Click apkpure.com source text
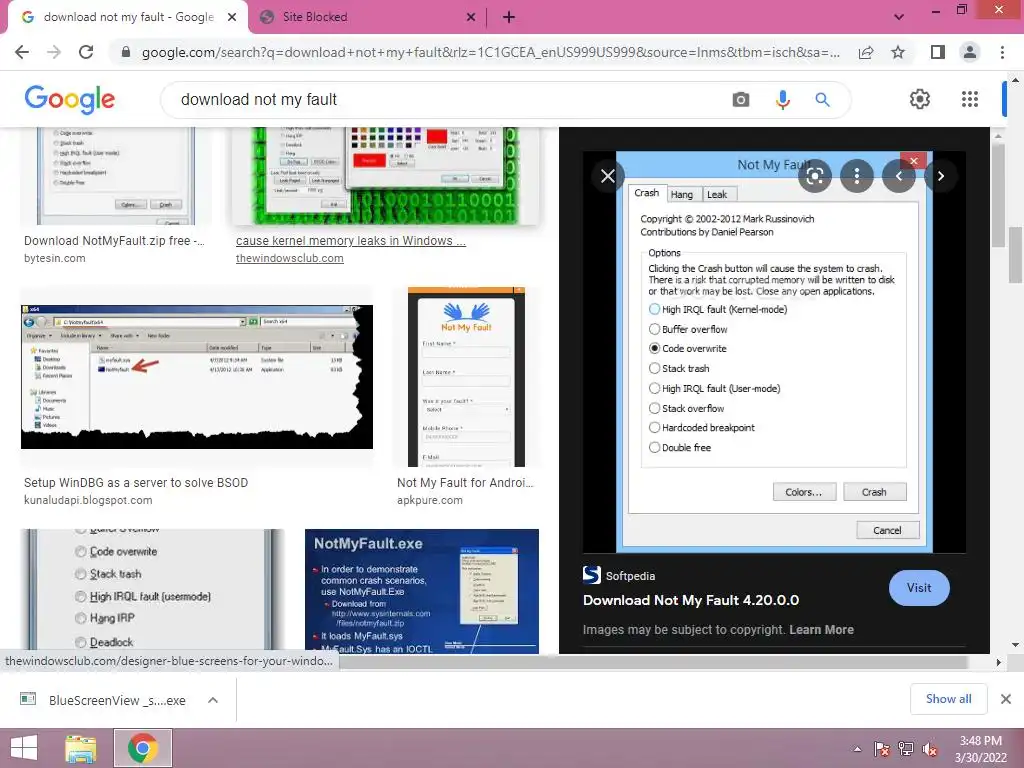 tap(430, 500)
